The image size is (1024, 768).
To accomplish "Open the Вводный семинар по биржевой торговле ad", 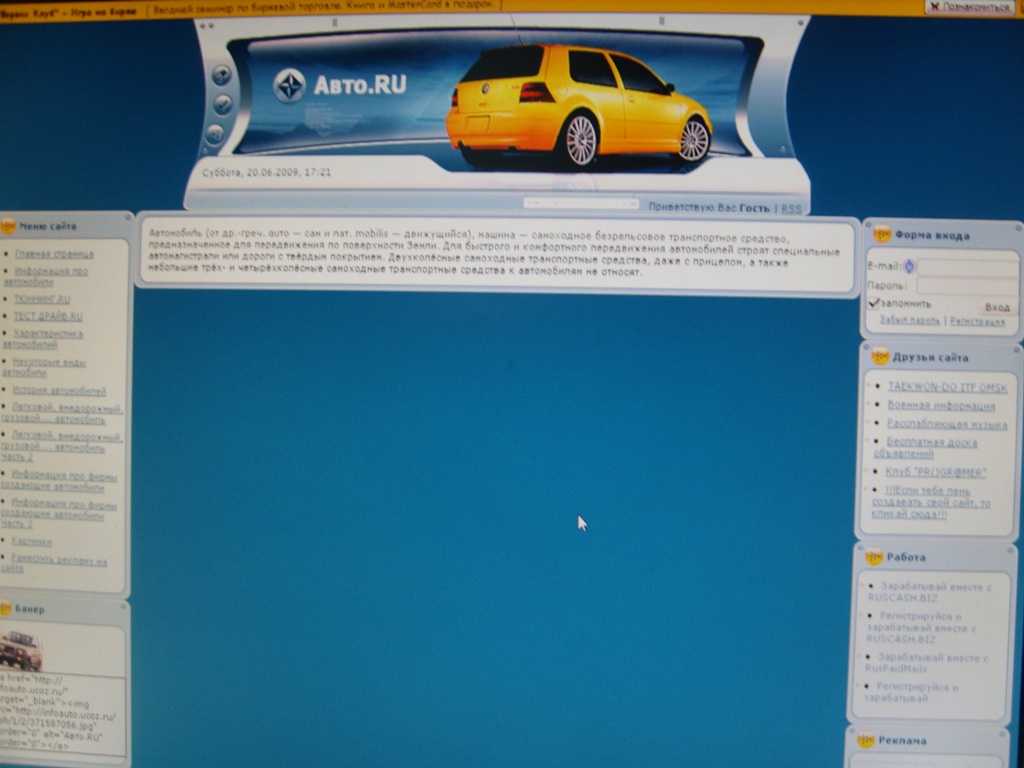I will 323,5.
